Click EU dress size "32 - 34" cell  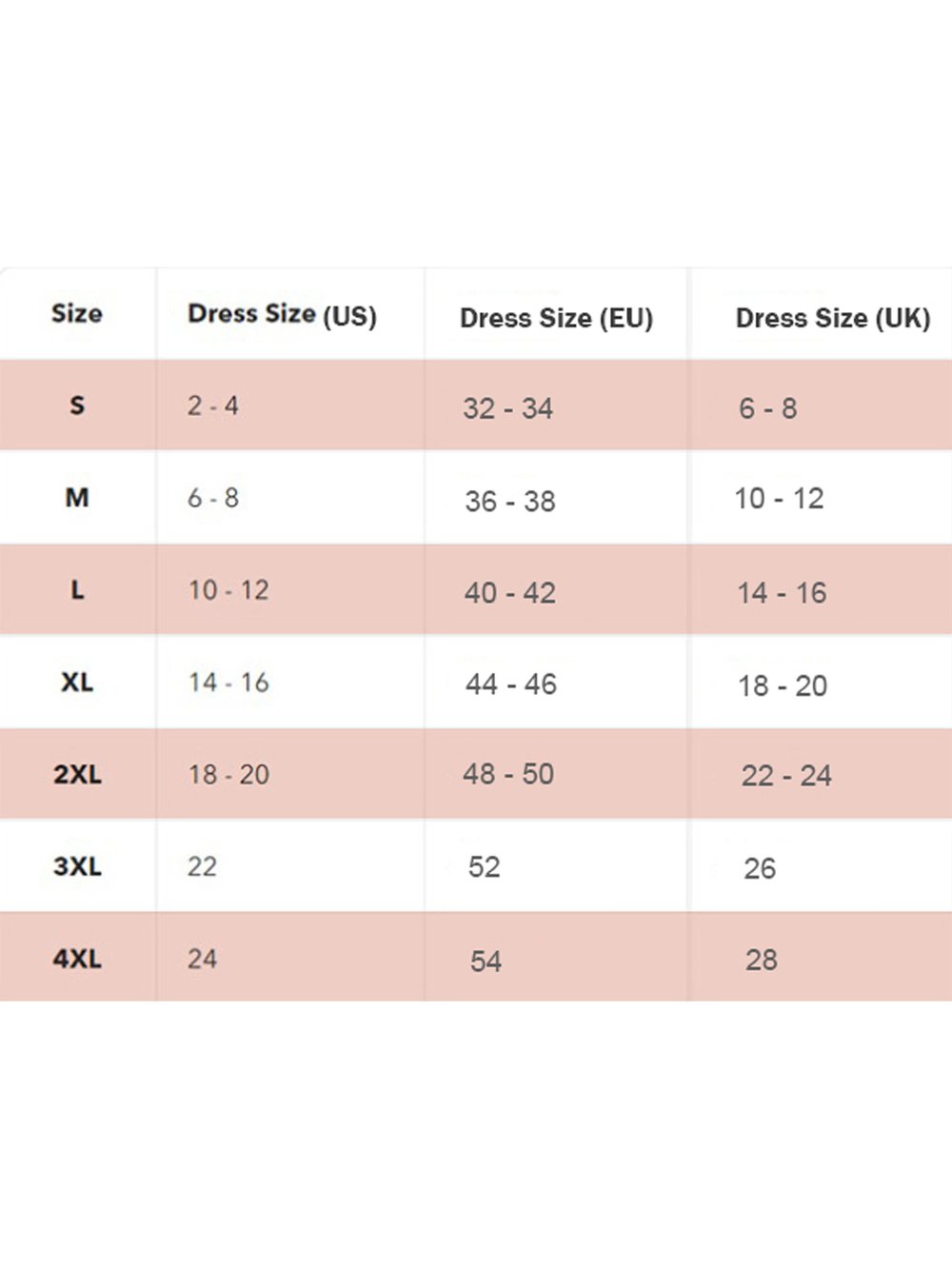click(507, 409)
